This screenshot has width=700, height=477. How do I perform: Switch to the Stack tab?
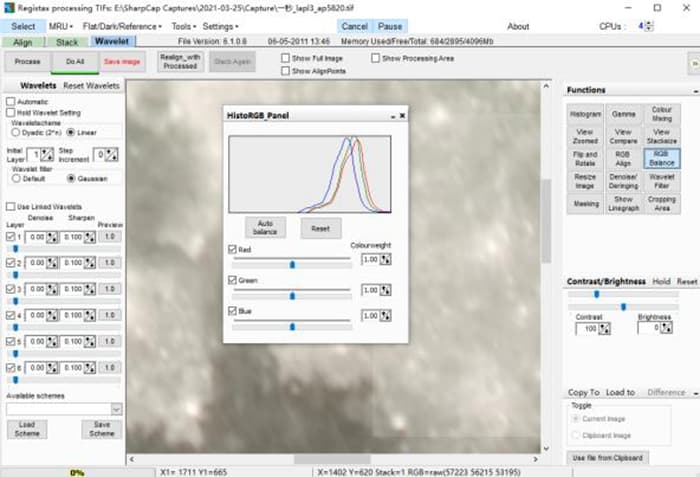tap(68, 42)
